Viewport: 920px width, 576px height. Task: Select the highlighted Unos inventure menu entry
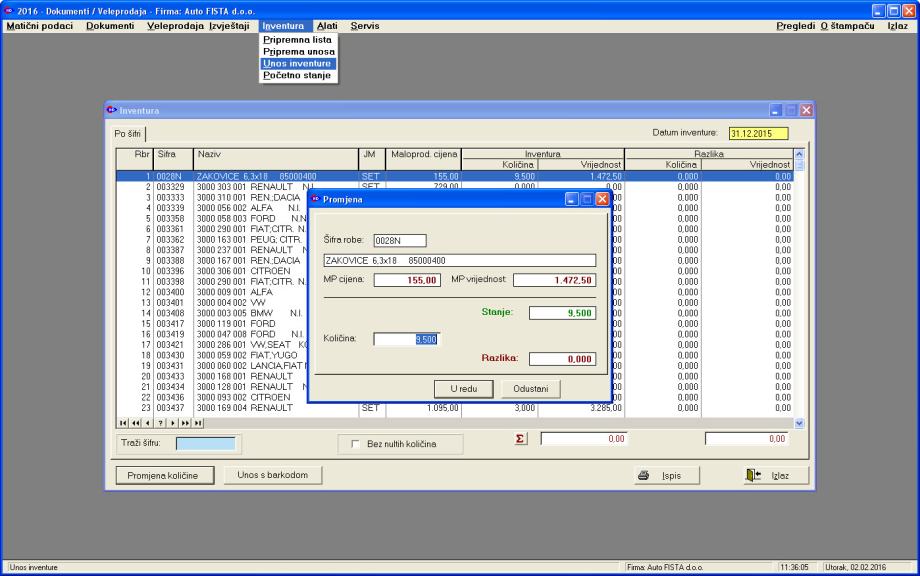297,63
